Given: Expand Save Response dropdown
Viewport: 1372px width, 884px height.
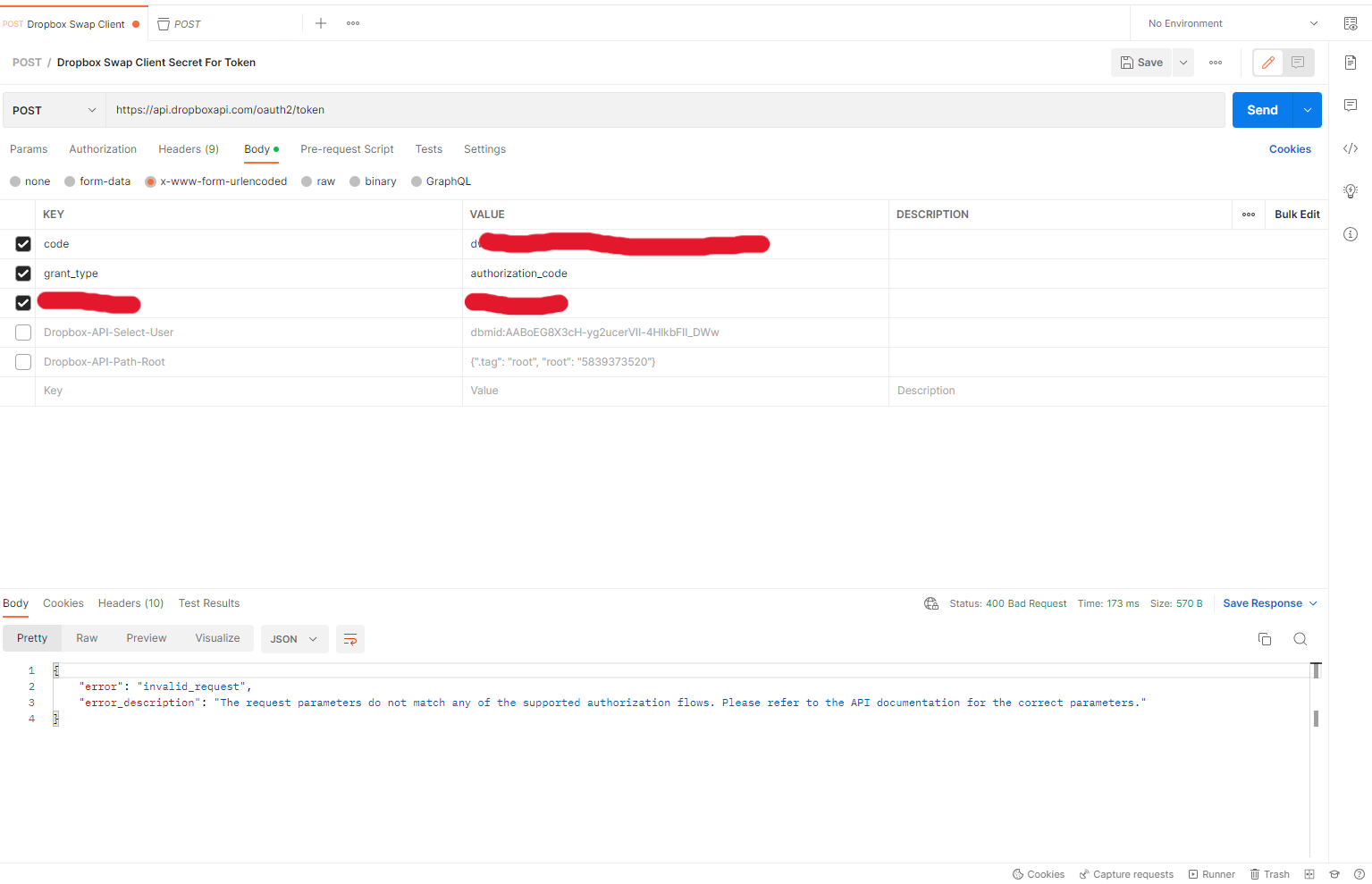Looking at the screenshot, I should [x=1270, y=603].
